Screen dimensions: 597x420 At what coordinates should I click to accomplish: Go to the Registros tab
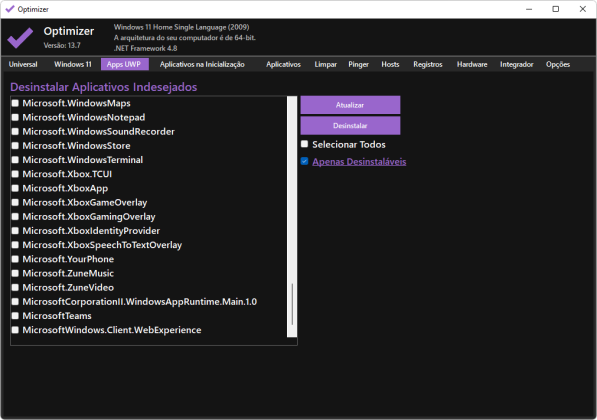428,64
